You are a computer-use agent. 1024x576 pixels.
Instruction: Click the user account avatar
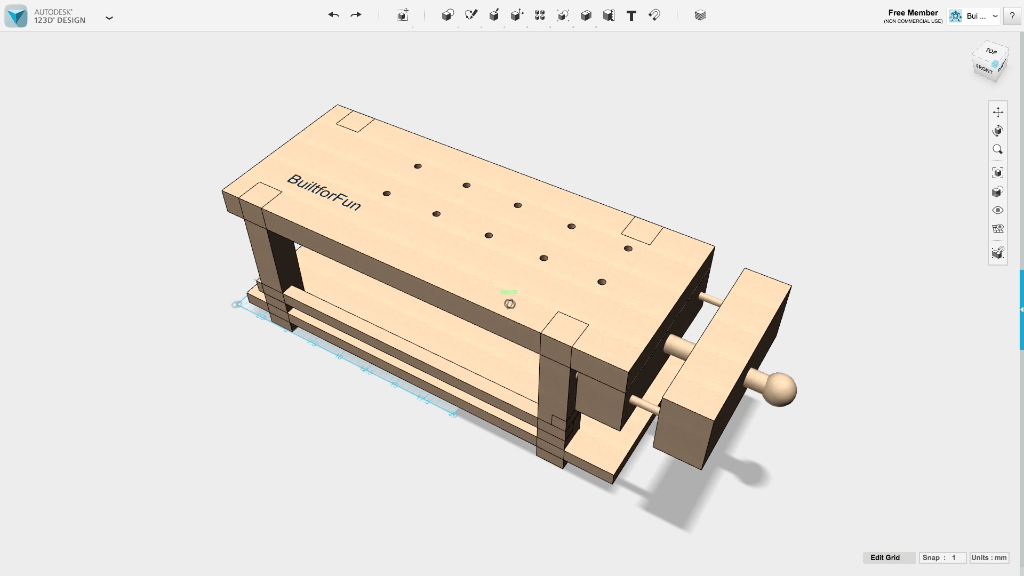point(955,16)
